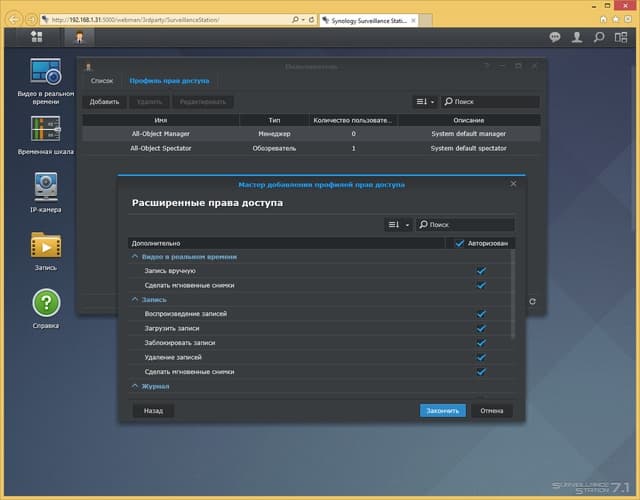
Task: Click the Add (Добавить) button
Action: (104, 102)
